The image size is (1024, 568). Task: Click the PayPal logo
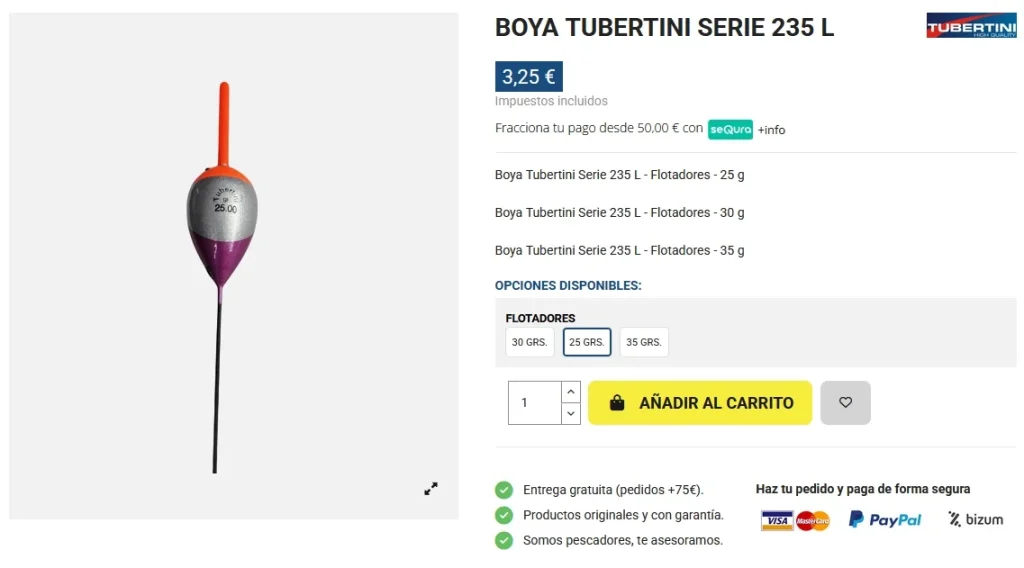(885, 519)
